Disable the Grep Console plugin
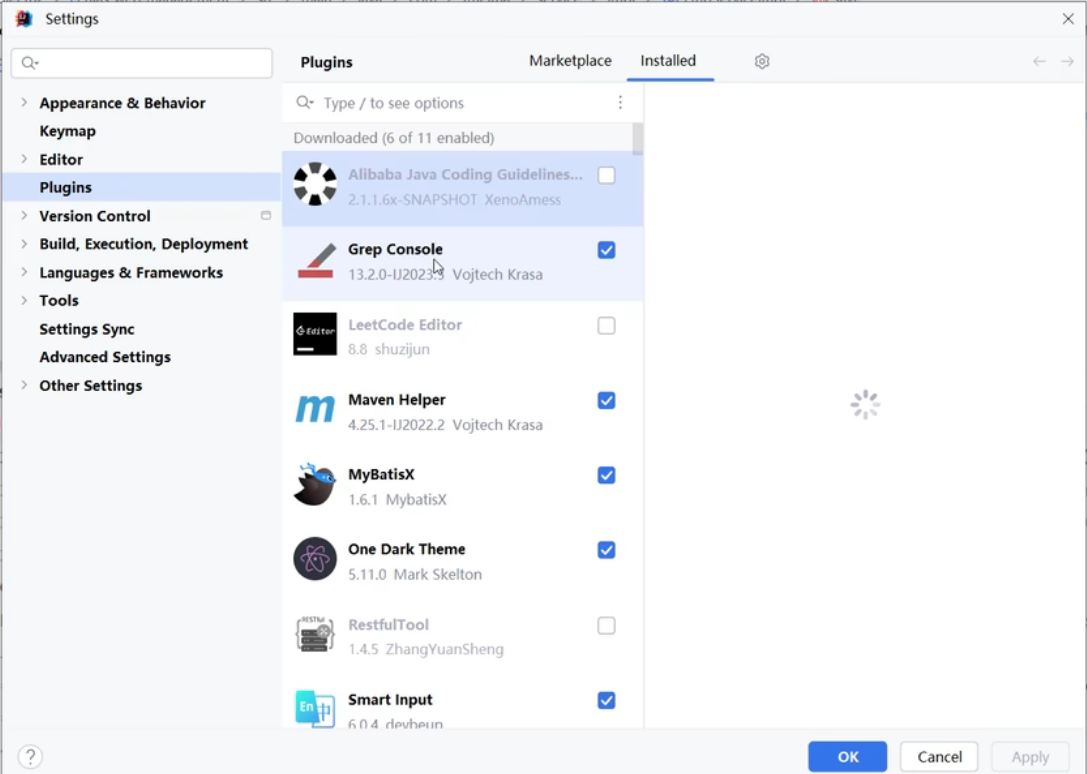This screenshot has width=1087, height=774. (x=606, y=250)
